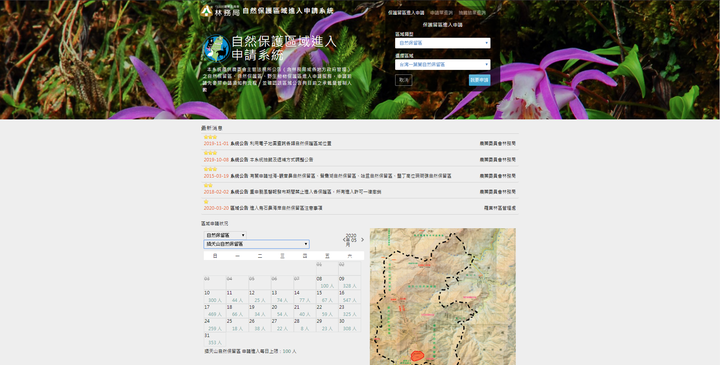Select calendar day 20 with 54 人
The height and width of the screenshot is (365, 720).
tap(282, 311)
